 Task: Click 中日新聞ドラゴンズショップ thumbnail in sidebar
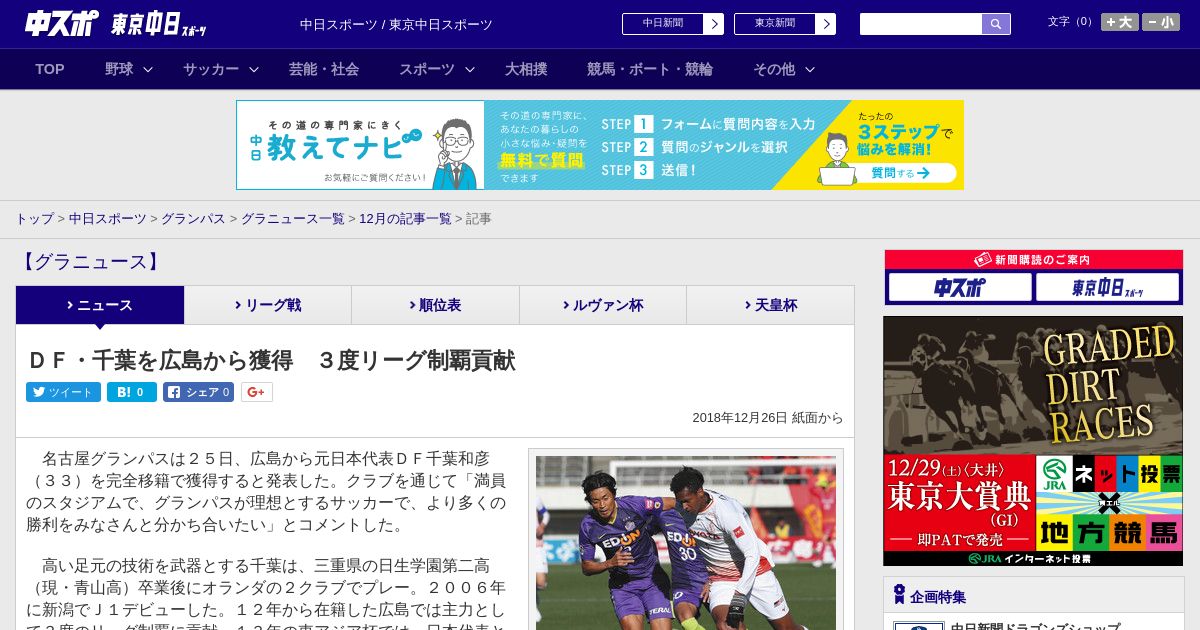tap(918, 625)
